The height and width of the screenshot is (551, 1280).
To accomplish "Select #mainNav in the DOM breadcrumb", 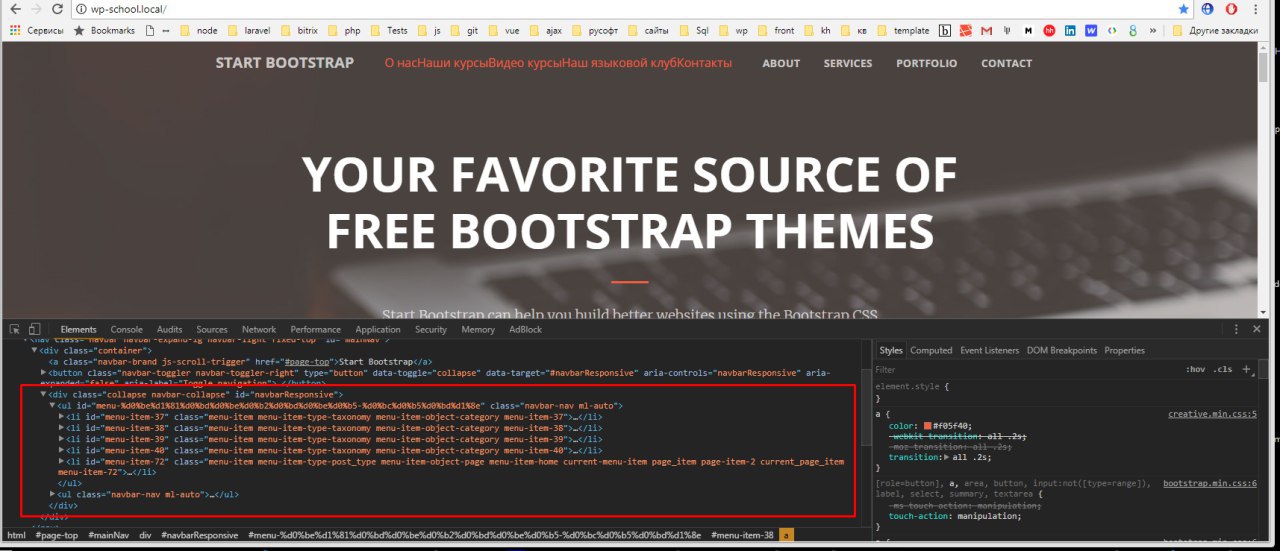I will coord(108,536).
